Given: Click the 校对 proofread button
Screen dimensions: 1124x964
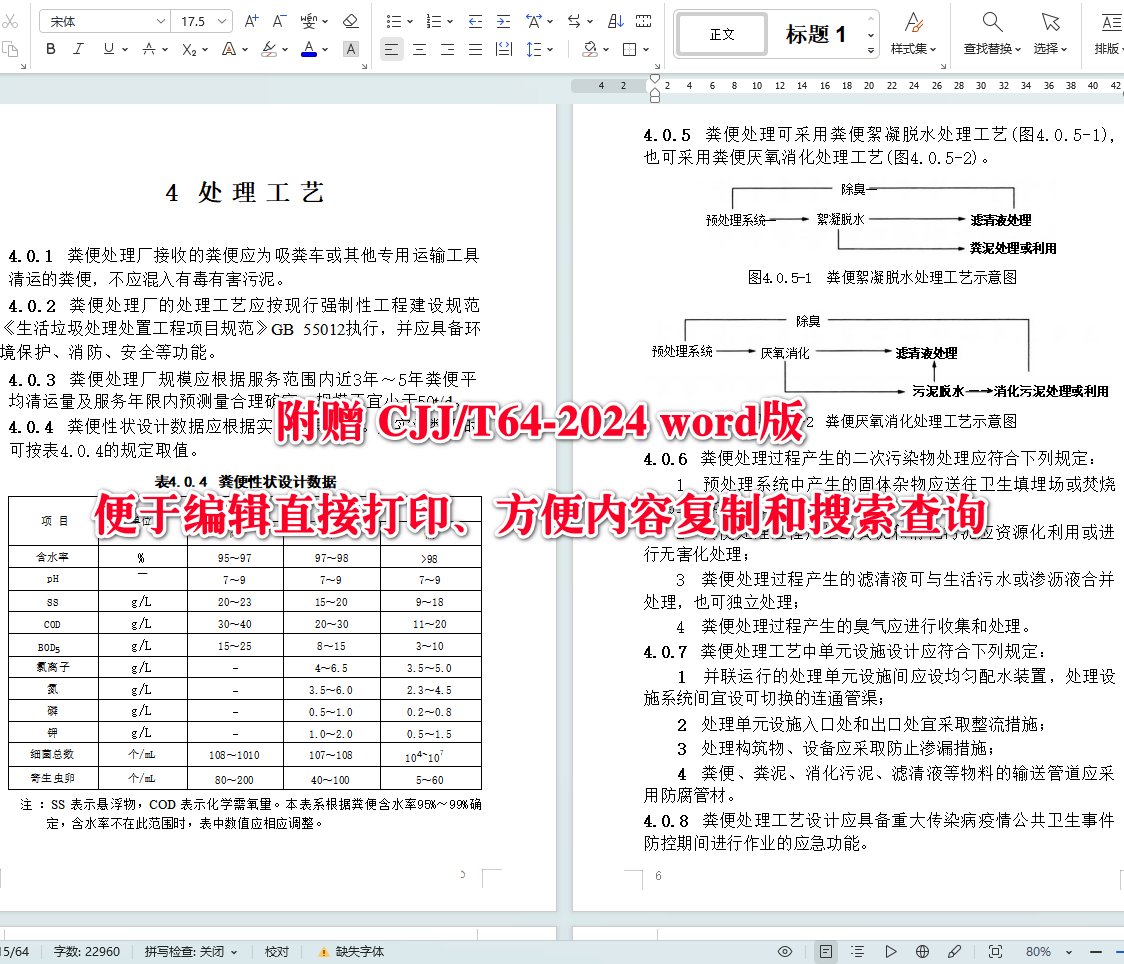Looking at the screenshot, I should [277, 951].
